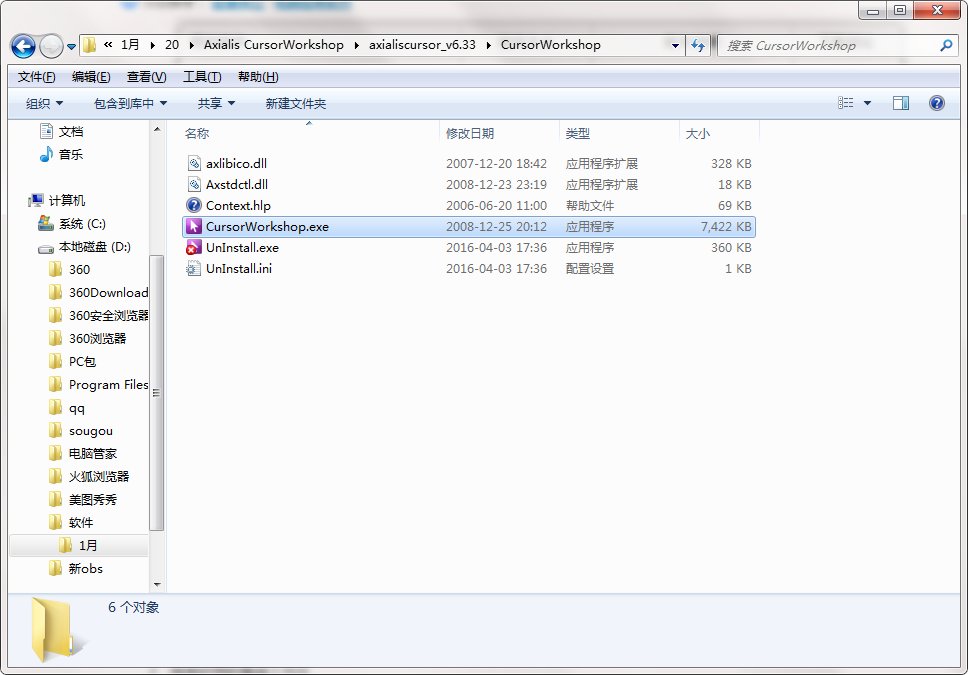
Task: Select the UnInstall.exe icon
Action: tap(194, 247)
